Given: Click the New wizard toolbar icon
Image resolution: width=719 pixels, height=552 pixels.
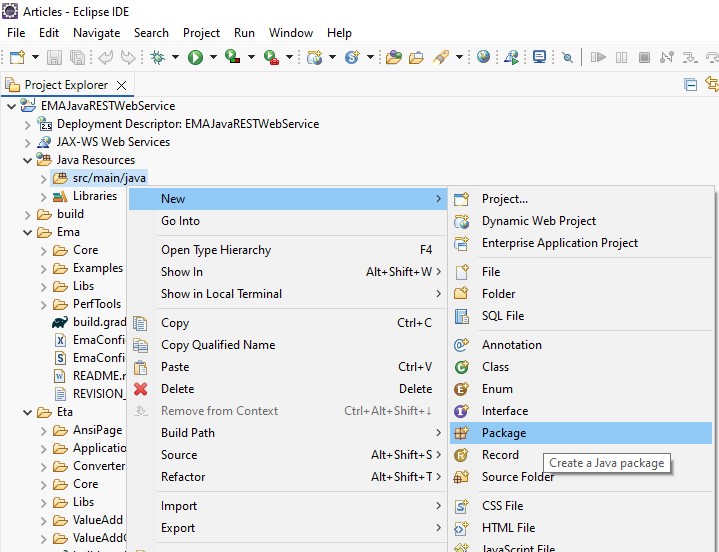Looking at the screenshot, I should click(x=17, y=57).
